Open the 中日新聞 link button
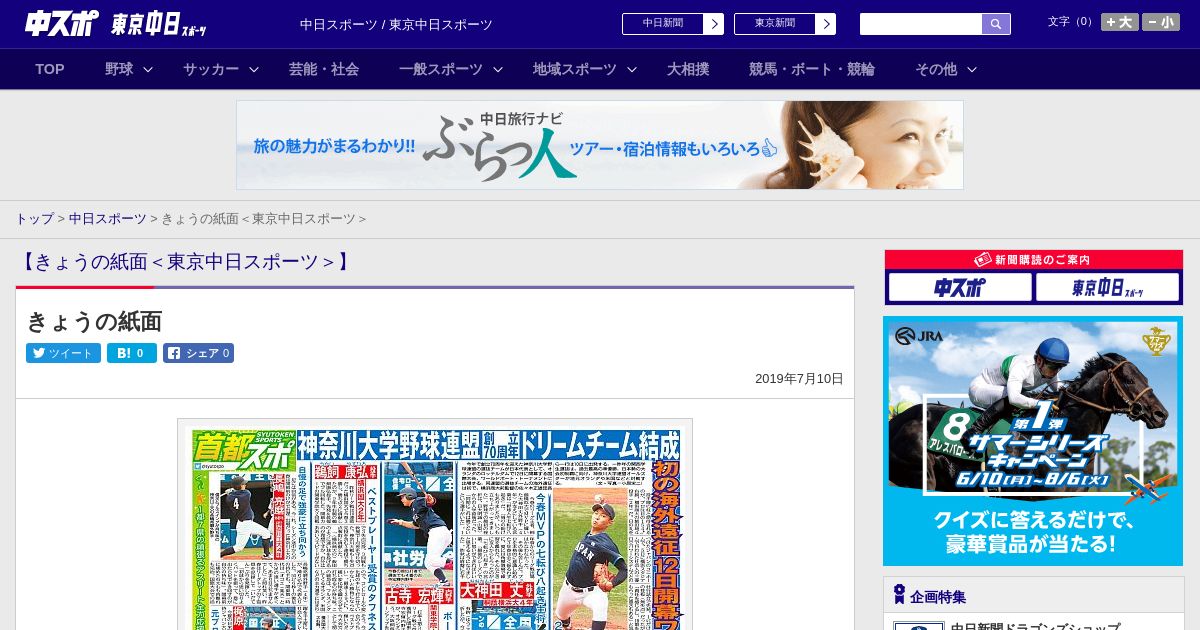Screen dimensions: 1200x630 pos(673,24)
